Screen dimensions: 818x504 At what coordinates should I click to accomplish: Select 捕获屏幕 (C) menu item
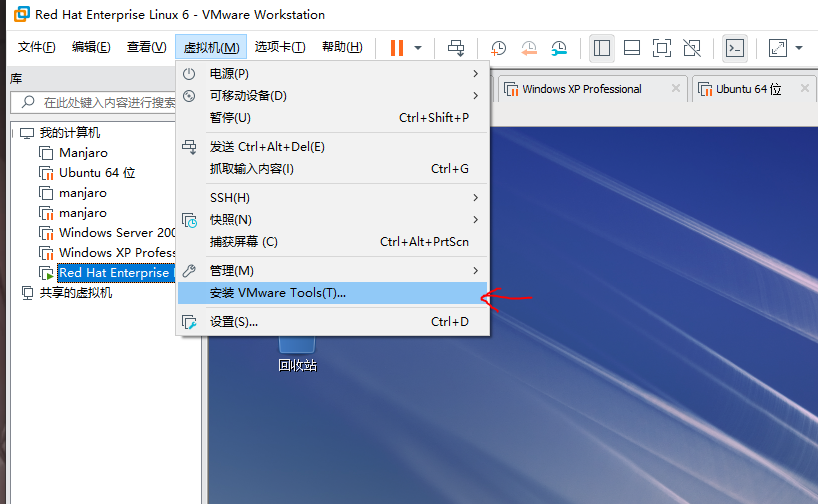333,242
